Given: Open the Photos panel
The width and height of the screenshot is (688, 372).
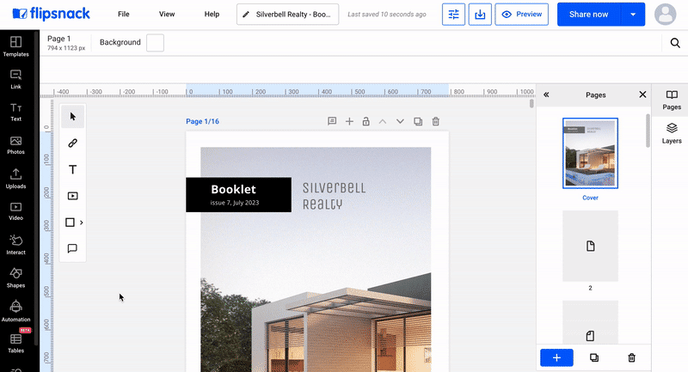Looking at the screenshot, I should 16,145.
